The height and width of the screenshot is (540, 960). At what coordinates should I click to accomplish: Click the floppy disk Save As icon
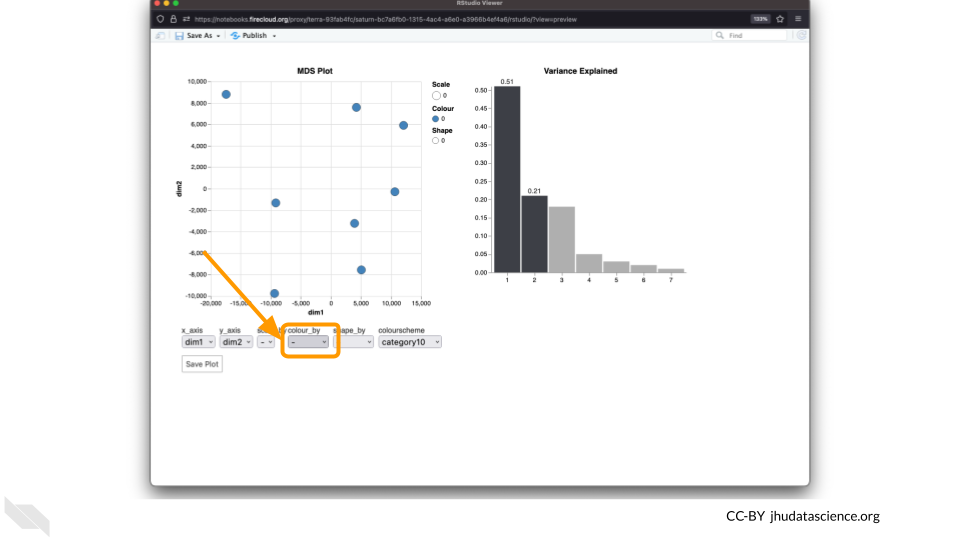[x=179, y=36]
